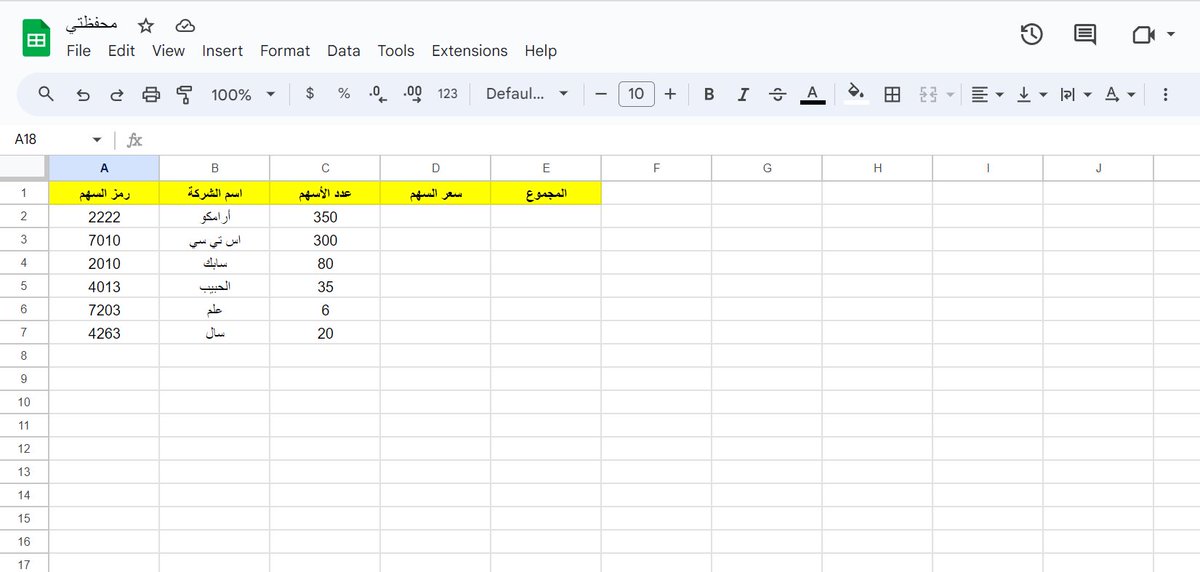Open the Default font dropdown

[x=527, y=93]
